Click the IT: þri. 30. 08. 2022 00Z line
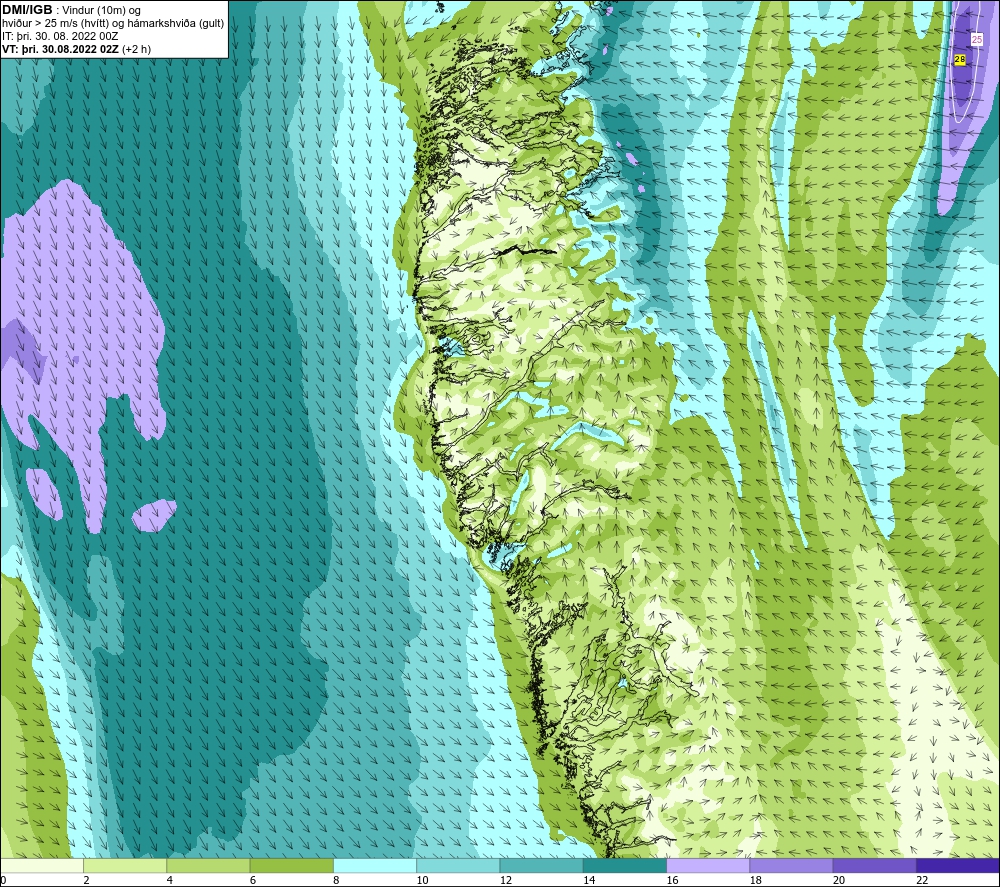The image size is (1000, 887). [x=60, y=36]
